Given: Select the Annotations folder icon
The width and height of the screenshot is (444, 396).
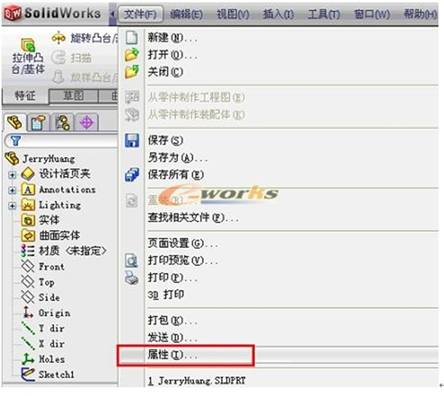Looking at the screenshot, I should tap(28, 189).
